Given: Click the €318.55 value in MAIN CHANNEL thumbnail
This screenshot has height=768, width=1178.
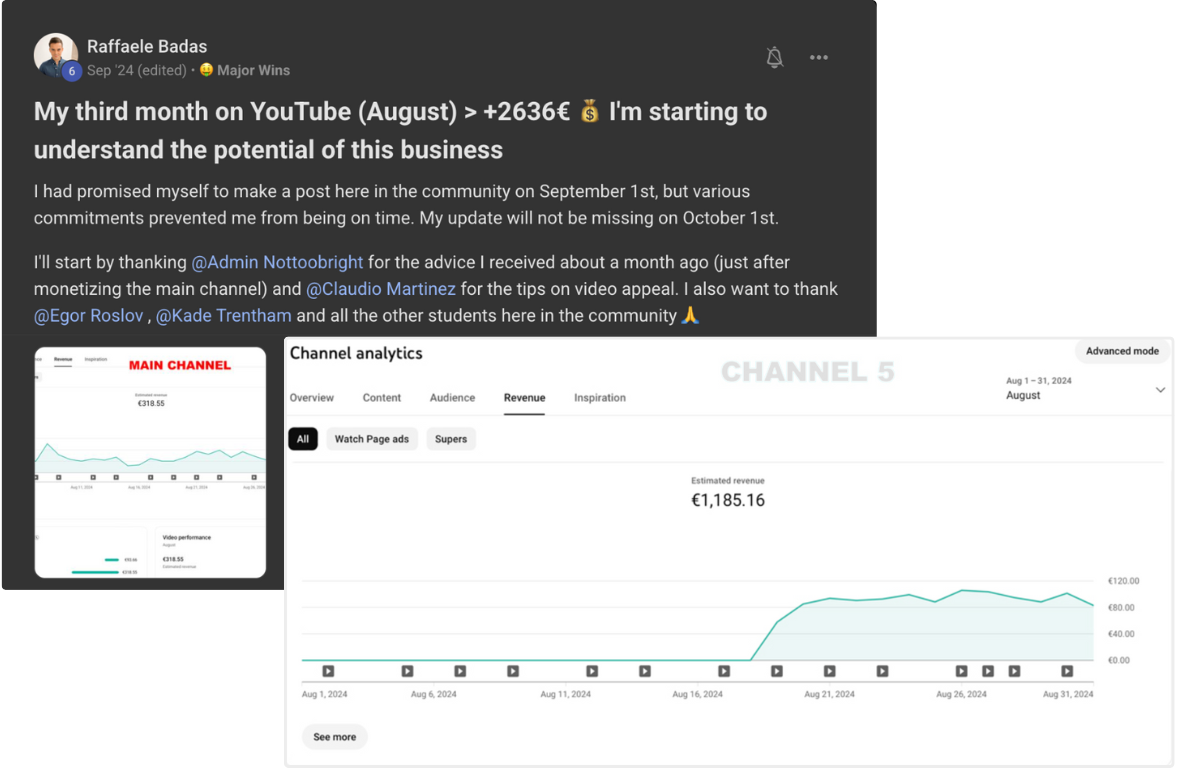Looking at the screenshot, I should click(151, 404).
